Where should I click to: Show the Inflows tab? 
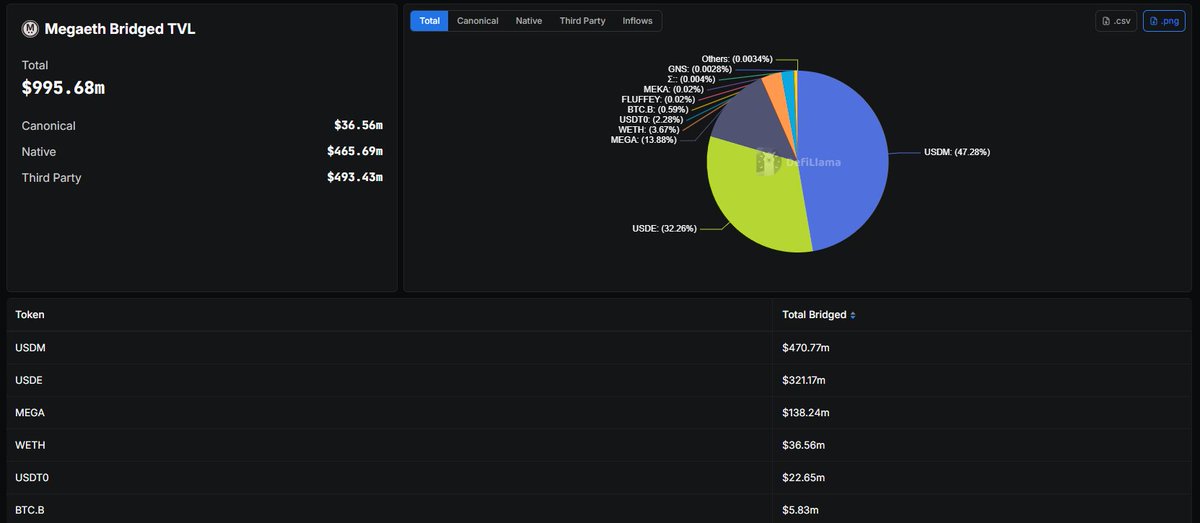point(637,21)
